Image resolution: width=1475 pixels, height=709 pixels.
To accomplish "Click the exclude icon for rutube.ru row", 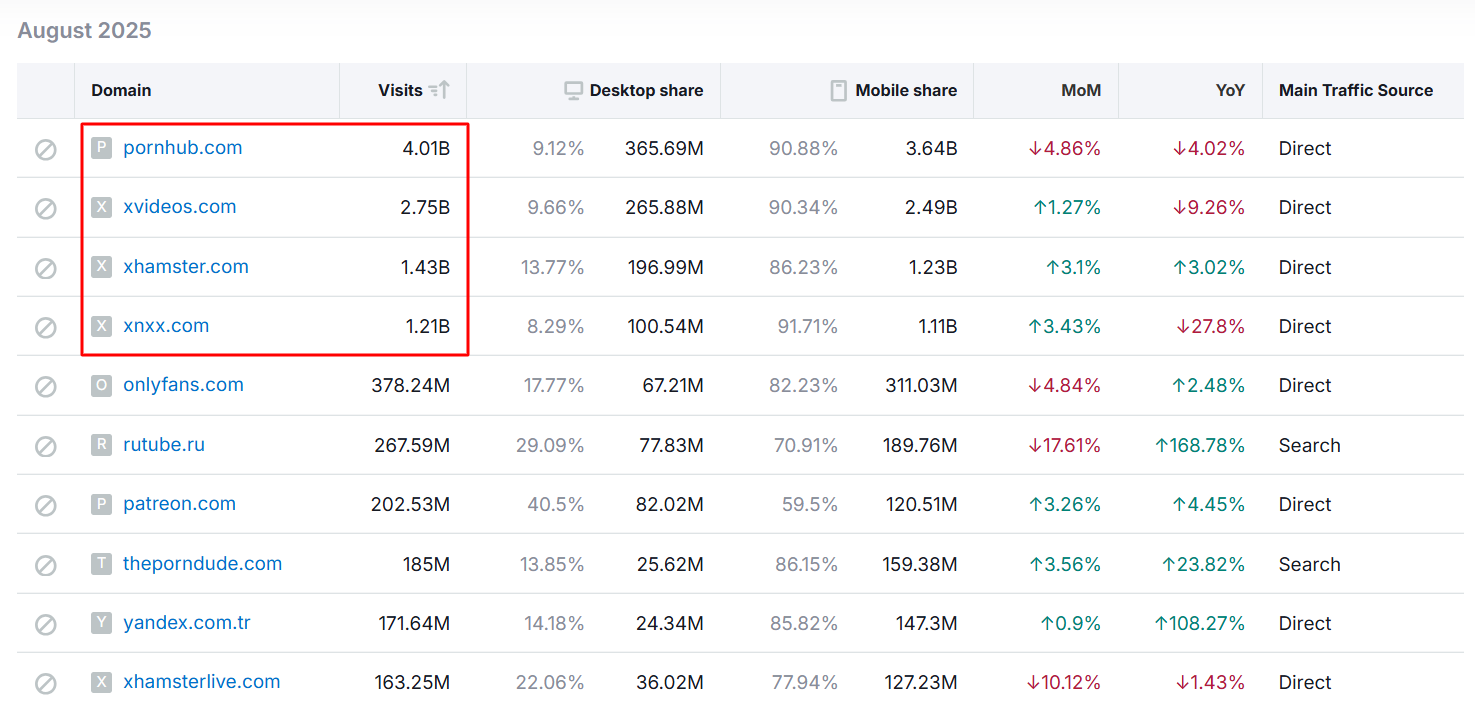I will coord(46,446).
